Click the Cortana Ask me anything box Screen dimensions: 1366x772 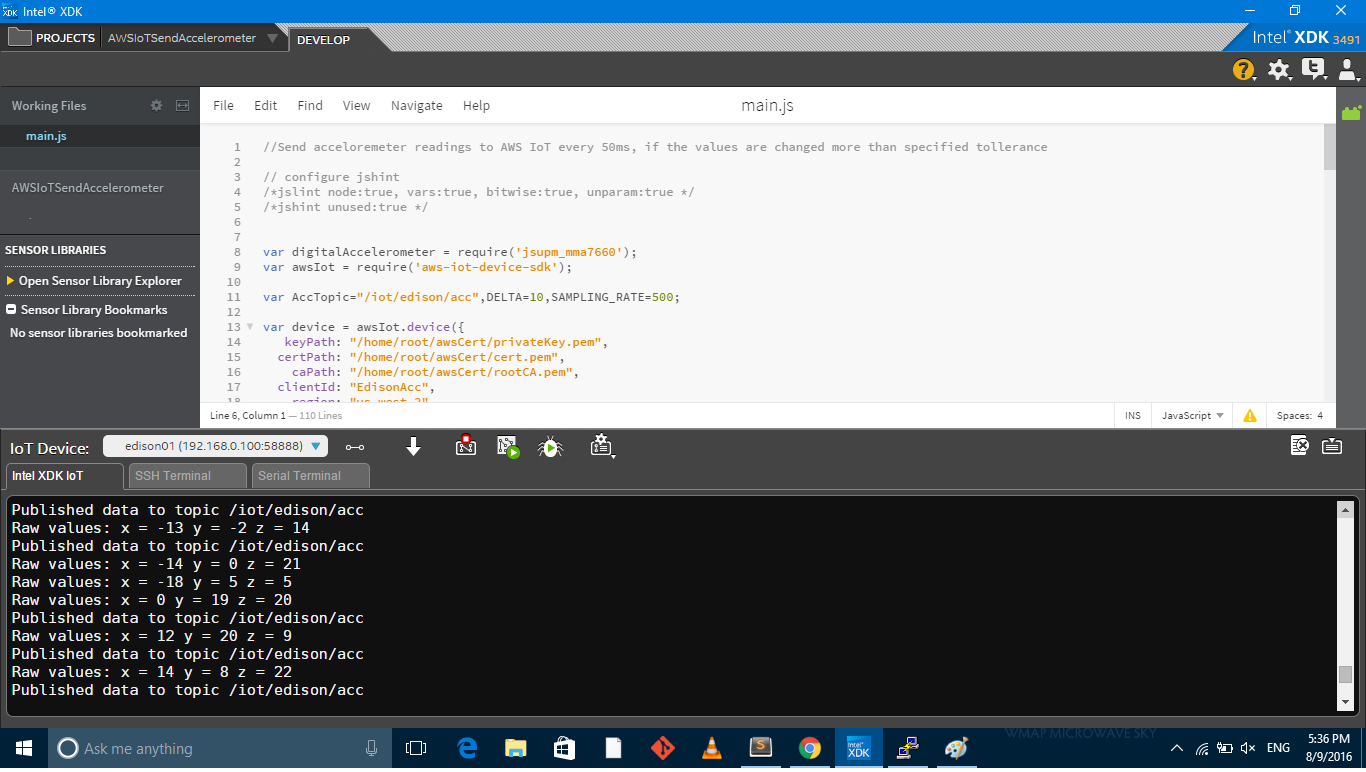coord(221,748)
